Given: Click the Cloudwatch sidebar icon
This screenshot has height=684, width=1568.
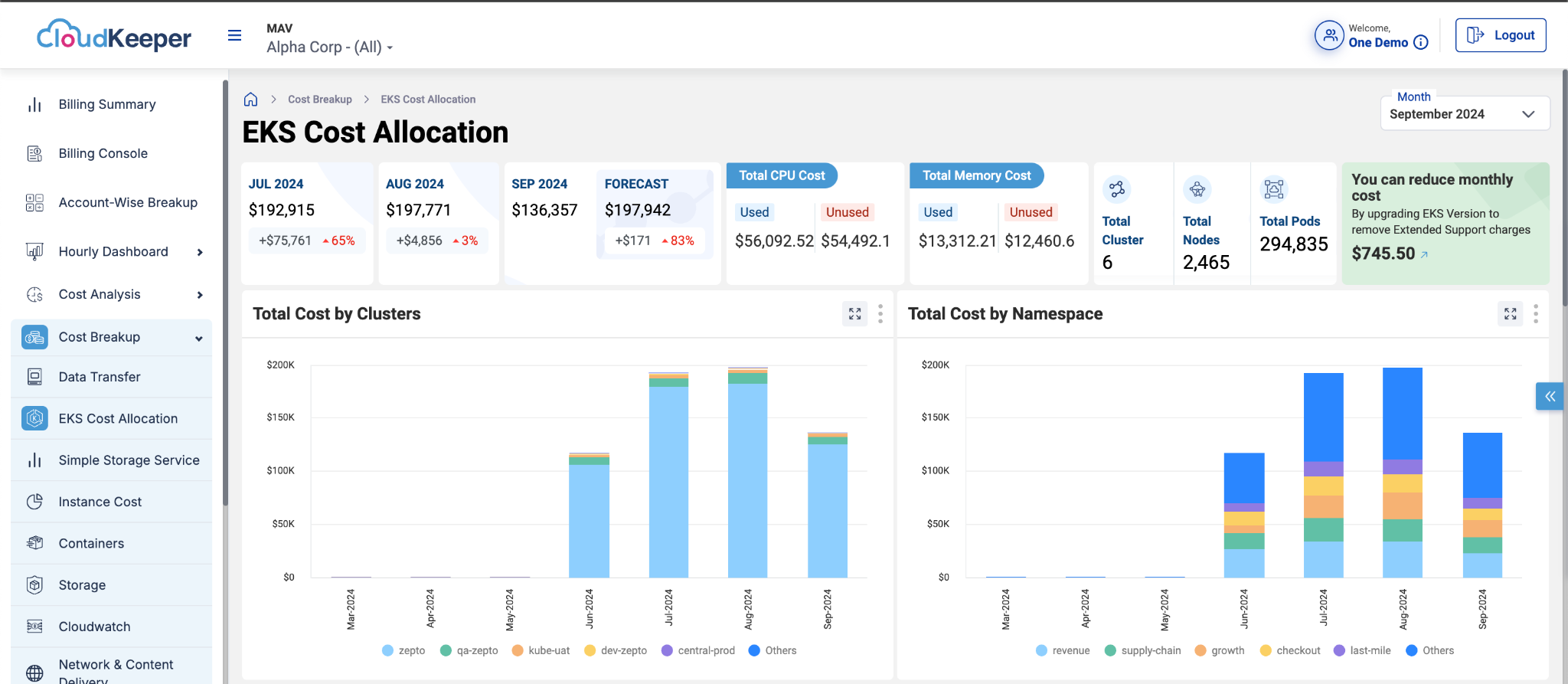Looking at the screenshot, I should pyautogui.click(x=34, y=627).
